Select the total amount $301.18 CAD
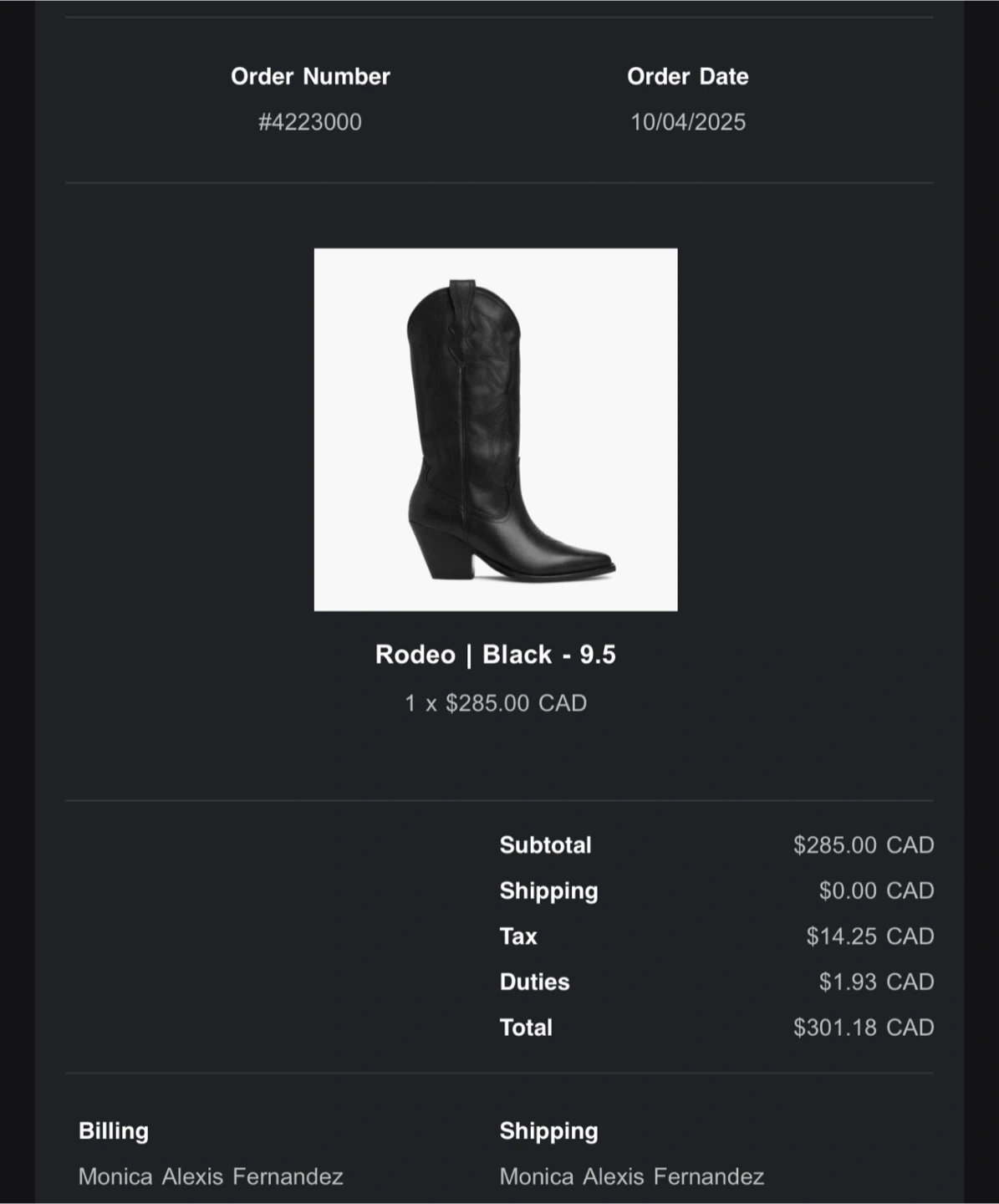The image size is (999, 1204). 863,1028
